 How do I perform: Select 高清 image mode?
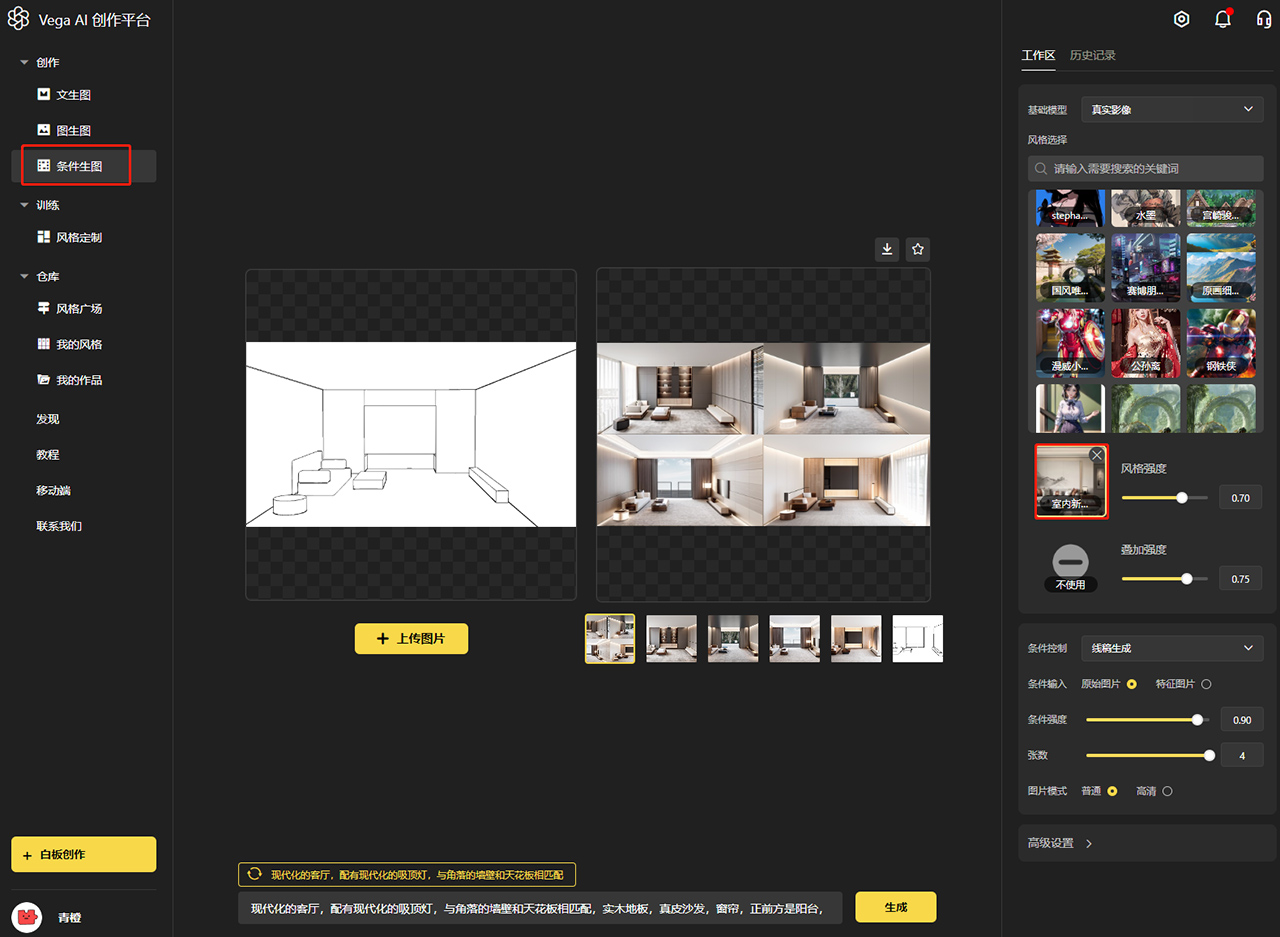[x=1167, y=791]
